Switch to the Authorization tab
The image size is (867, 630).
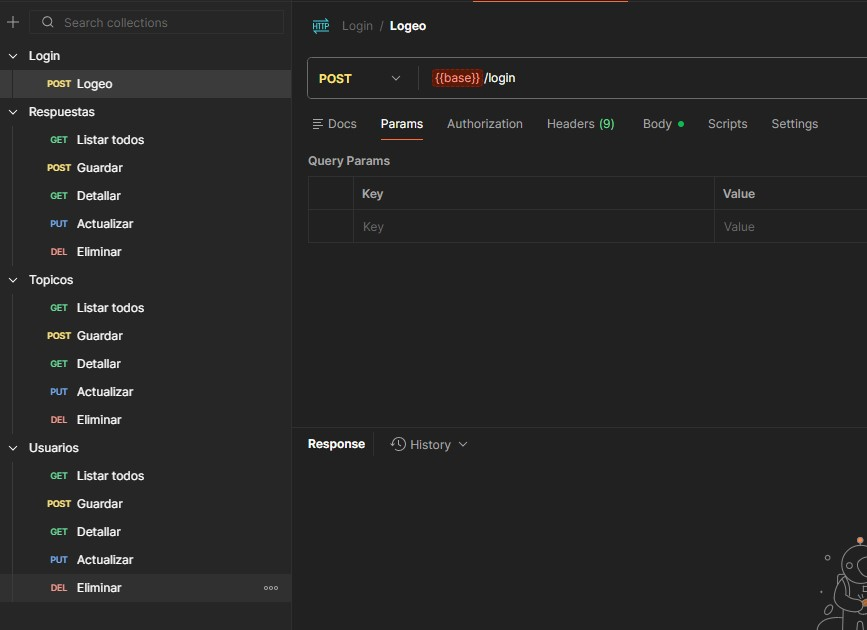(x=484, y=124)
